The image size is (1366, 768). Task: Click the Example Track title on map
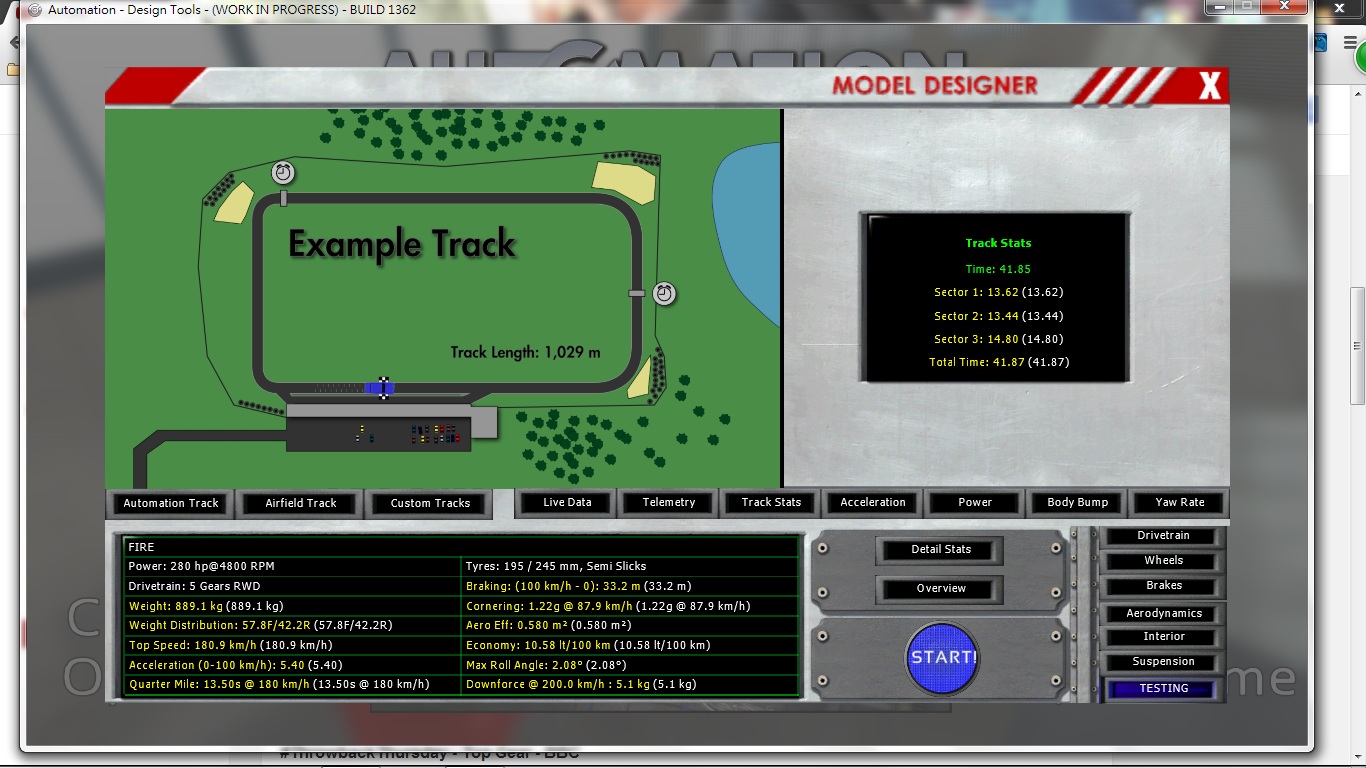click(x=402, y=244)
